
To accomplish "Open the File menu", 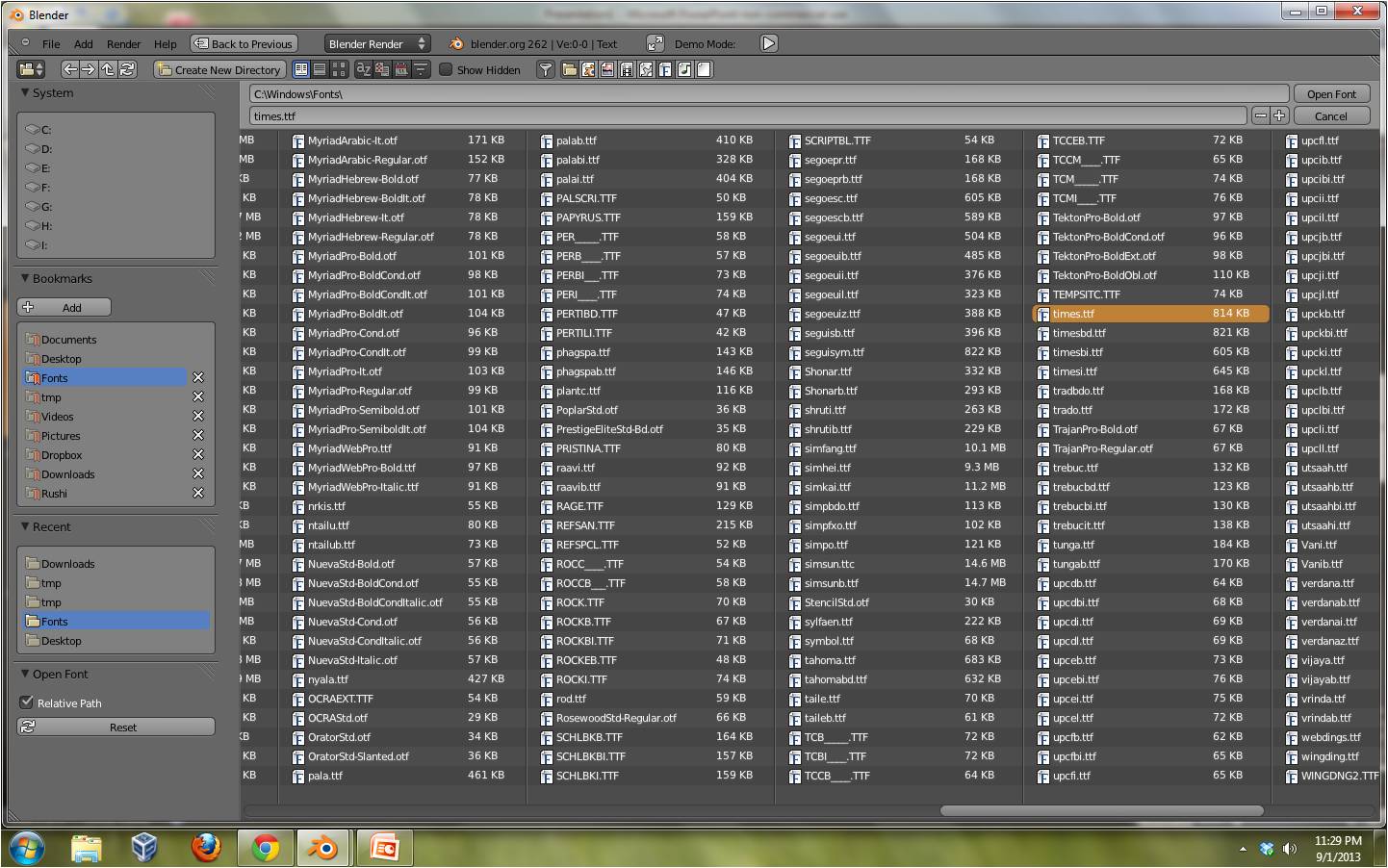I will pyautogui.click(x=51, y=44).
